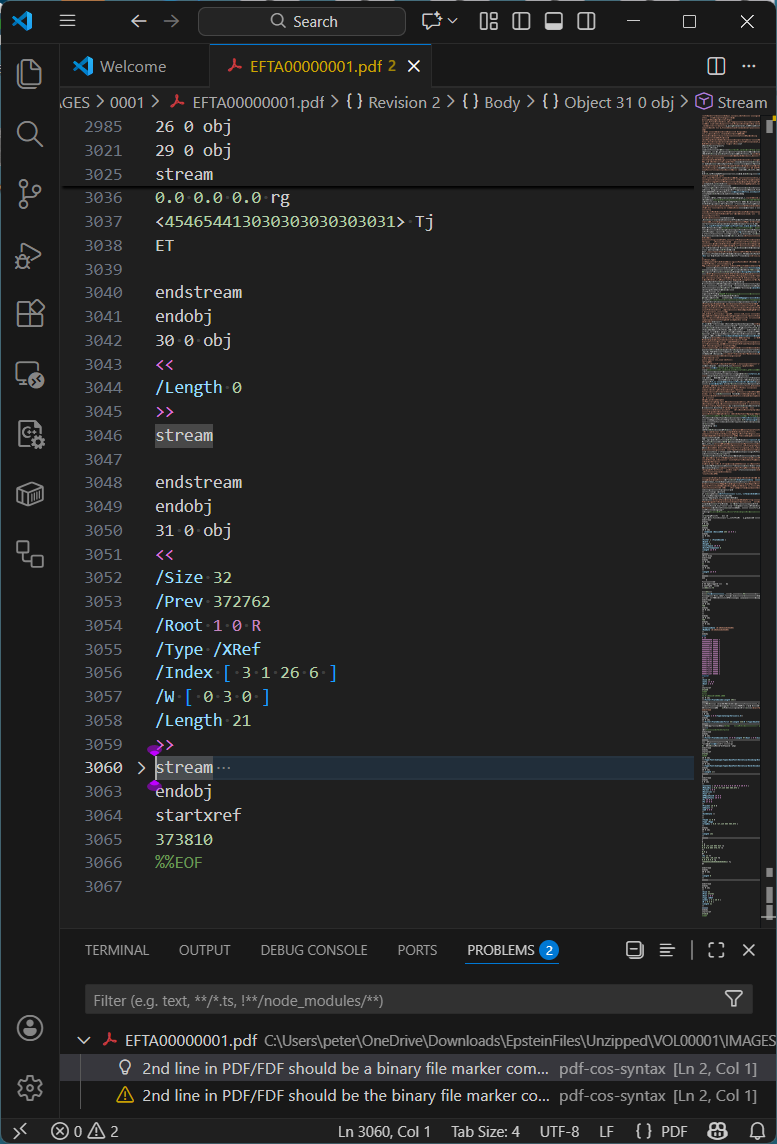Expand the folded stream at line 3060
Image resolution: width=777 pixels, height=1144 pixels.
[x=142, y=768]
